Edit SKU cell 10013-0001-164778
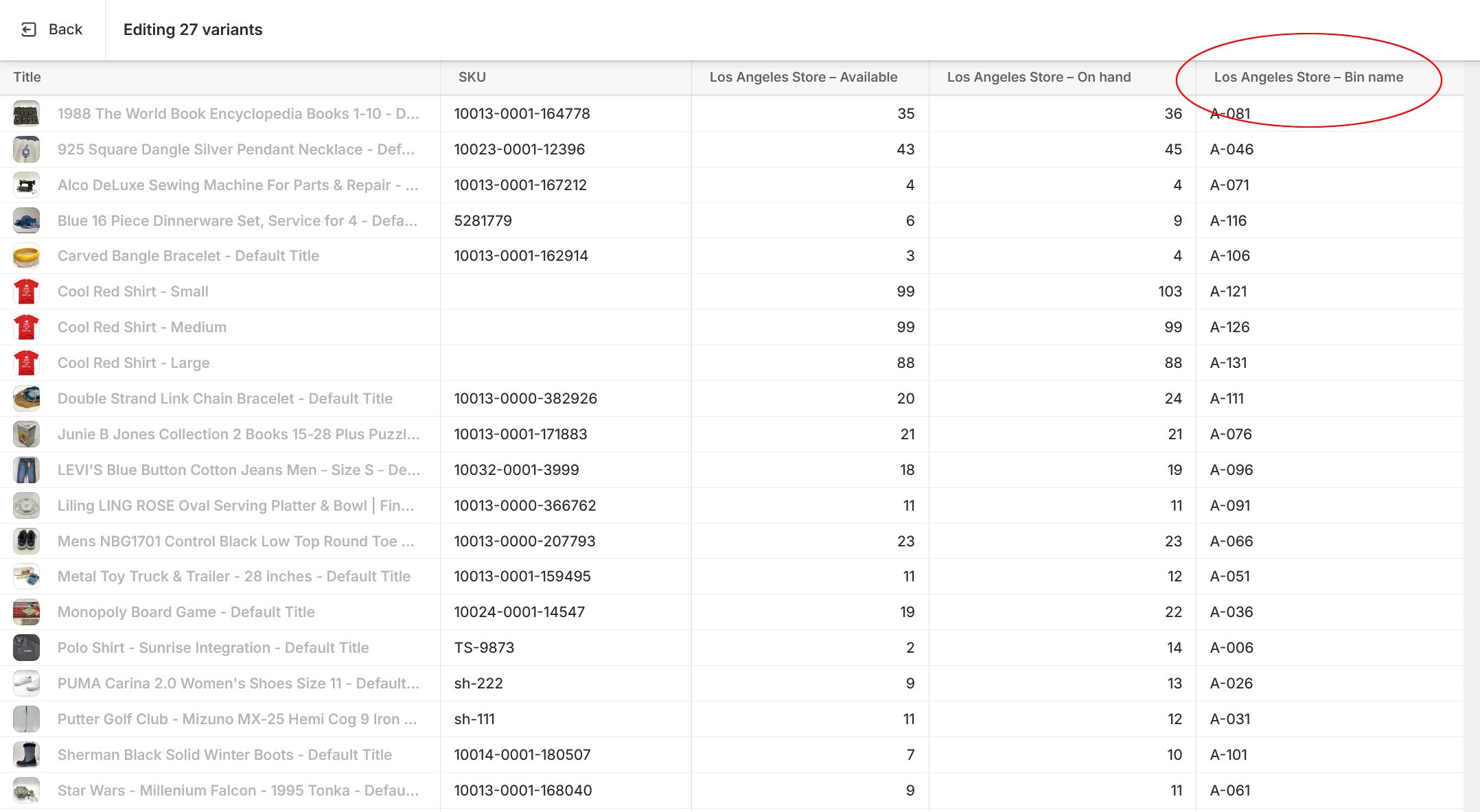Viewport: 1480px width, 812px height. coord(566,114)
